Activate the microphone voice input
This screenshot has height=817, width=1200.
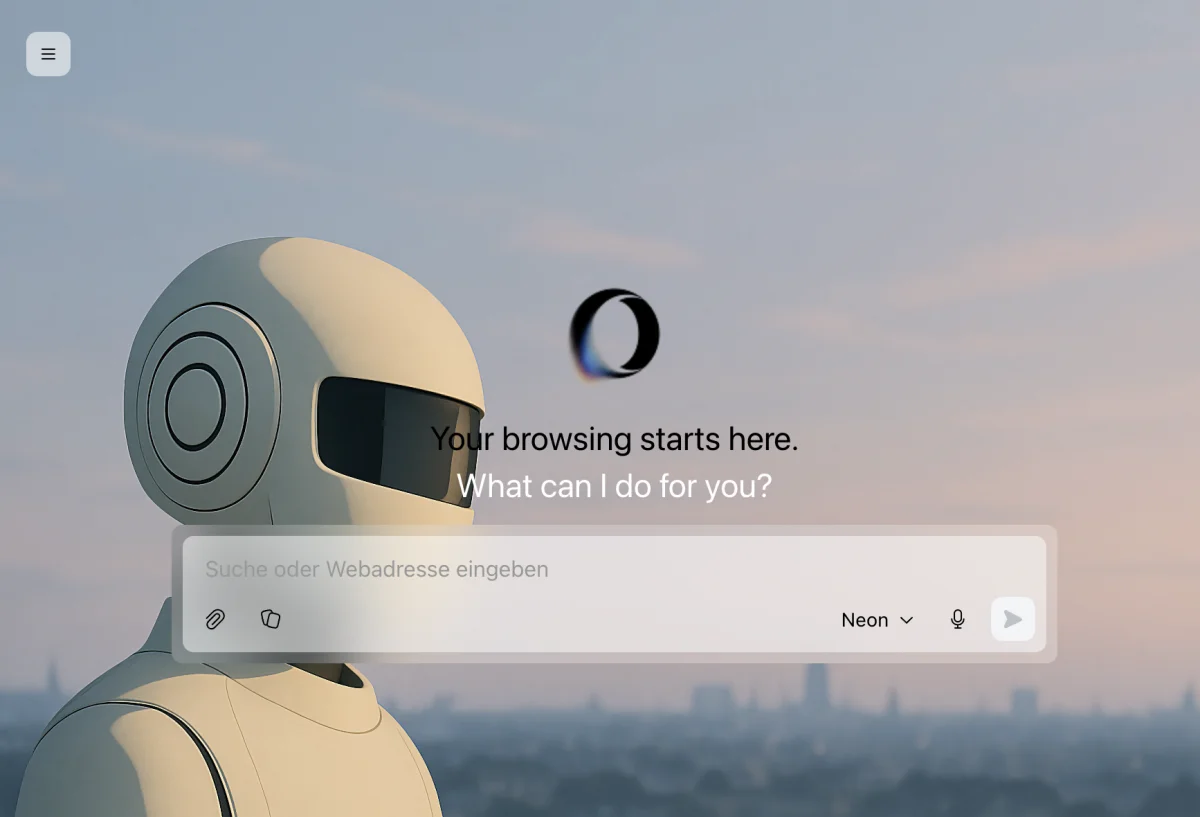pyautogui.click(x=957, y=620)
